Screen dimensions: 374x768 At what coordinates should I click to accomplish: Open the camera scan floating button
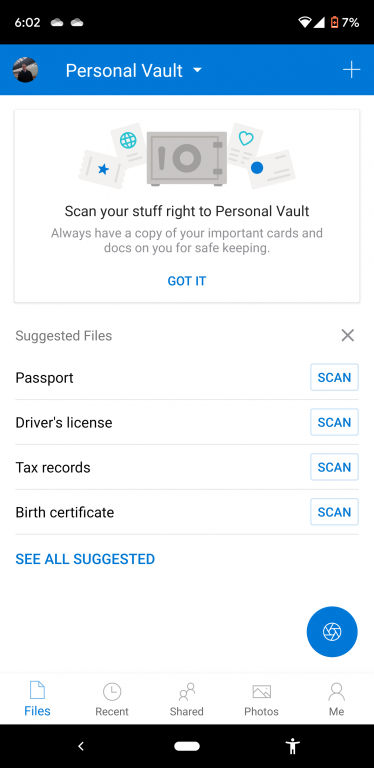click(x=332, y=632)
